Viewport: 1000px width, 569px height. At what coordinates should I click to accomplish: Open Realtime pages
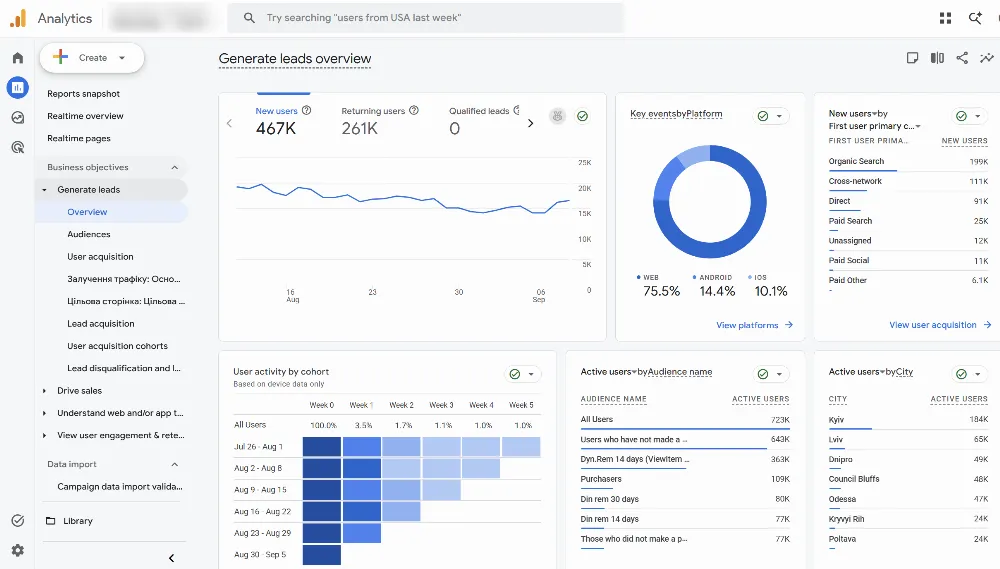tap(79, 138)
